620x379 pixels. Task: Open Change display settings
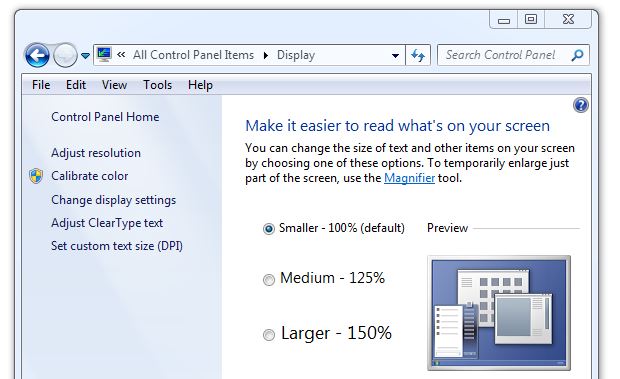coord(113,200)
